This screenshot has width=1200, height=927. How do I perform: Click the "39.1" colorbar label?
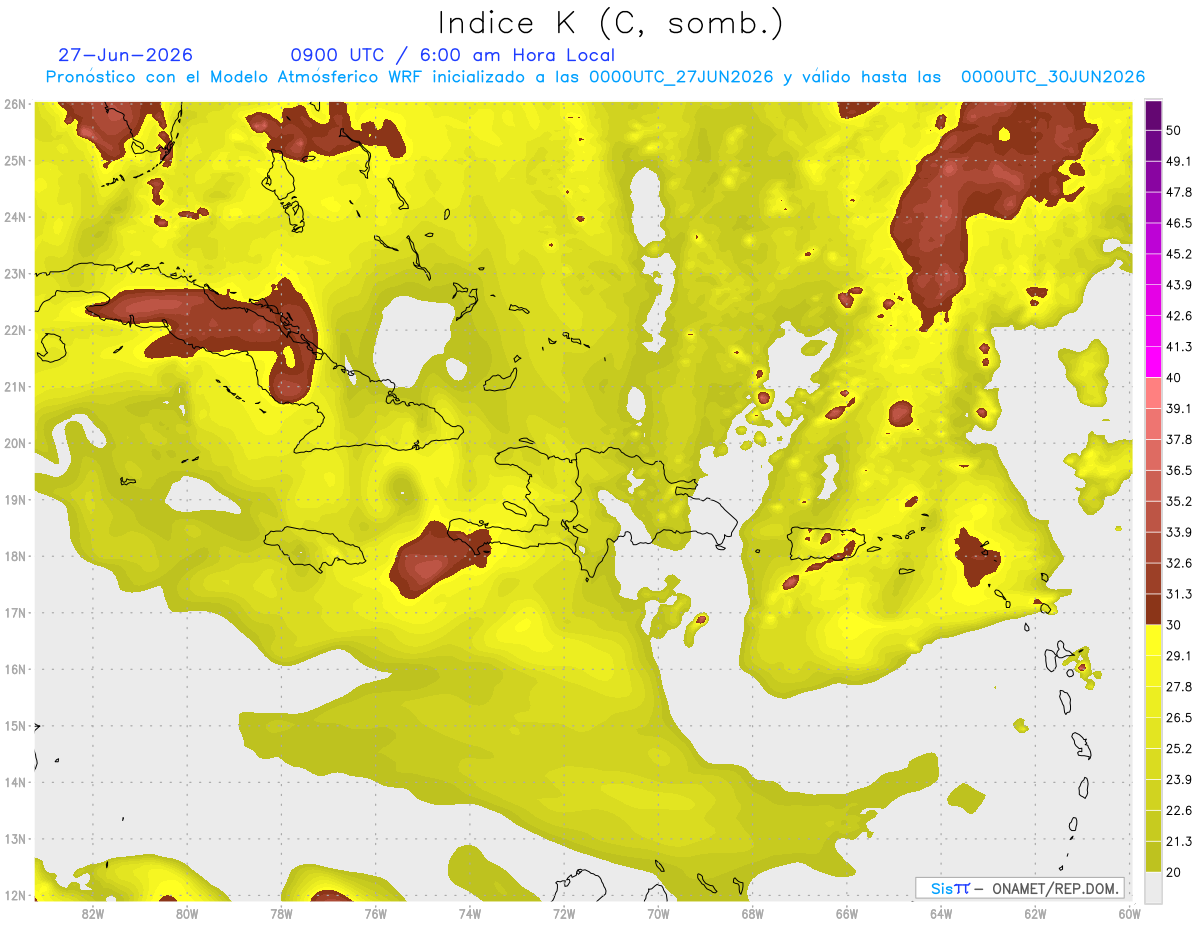pos(1179,408)
